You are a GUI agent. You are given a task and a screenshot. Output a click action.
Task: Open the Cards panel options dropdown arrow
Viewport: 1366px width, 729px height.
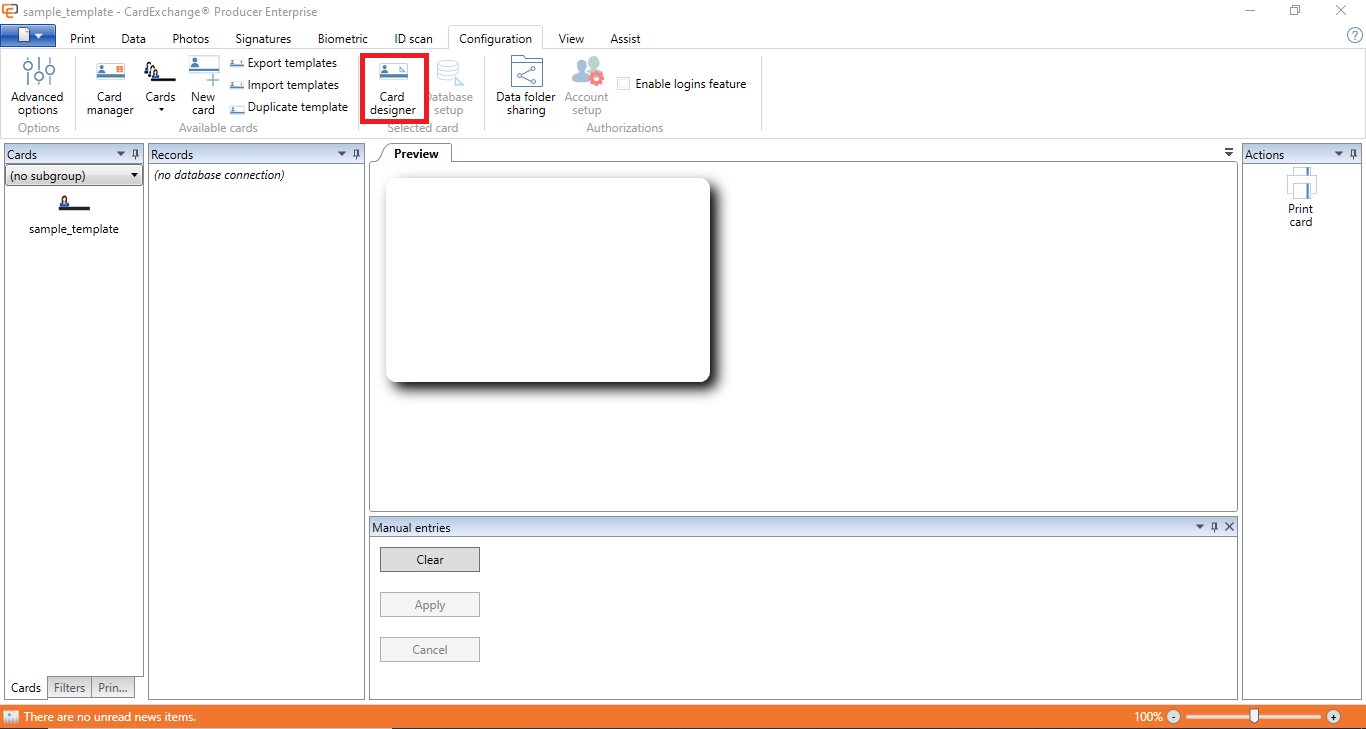(121, 154)
